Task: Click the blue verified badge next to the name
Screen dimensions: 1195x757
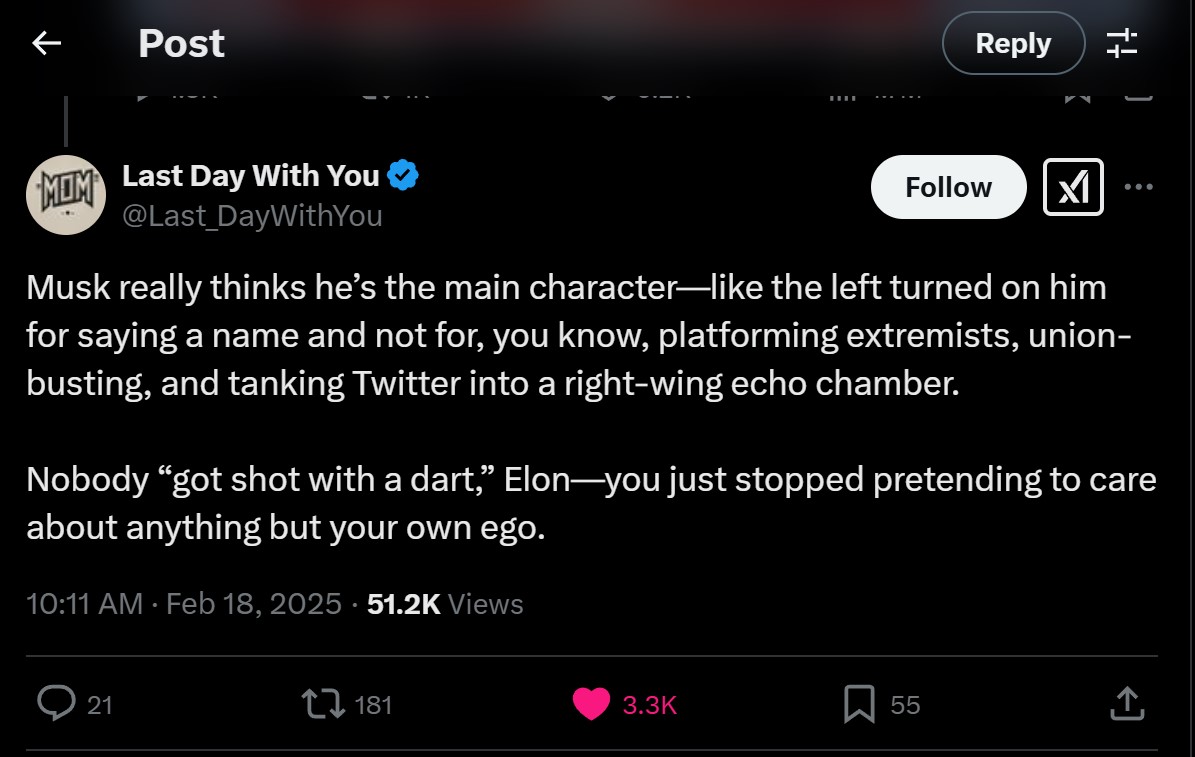Action: pos(403,175)
